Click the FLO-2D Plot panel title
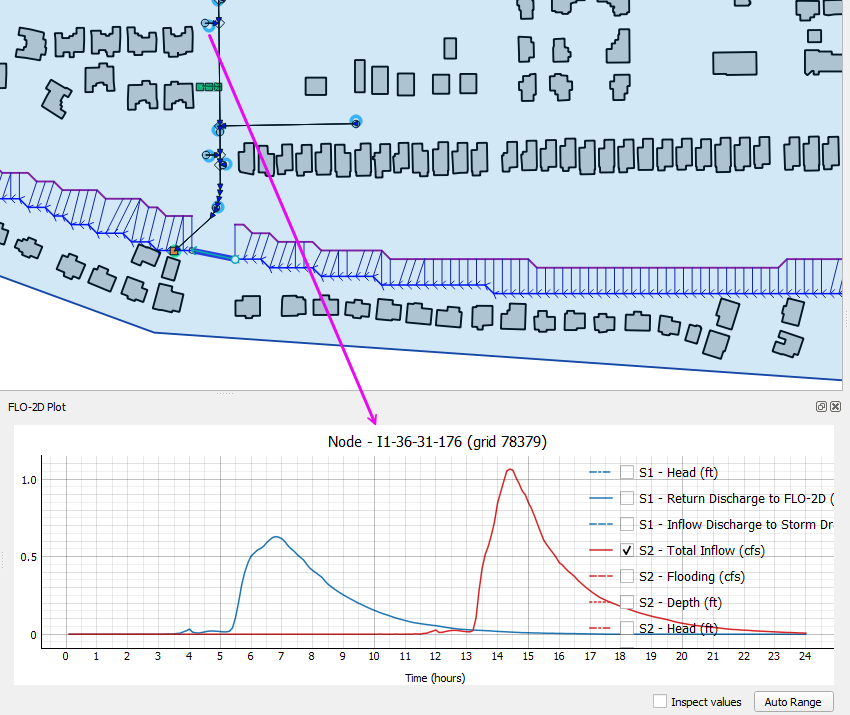The height and width of the screenshot is (715, 850). click(x=35, y=407)
